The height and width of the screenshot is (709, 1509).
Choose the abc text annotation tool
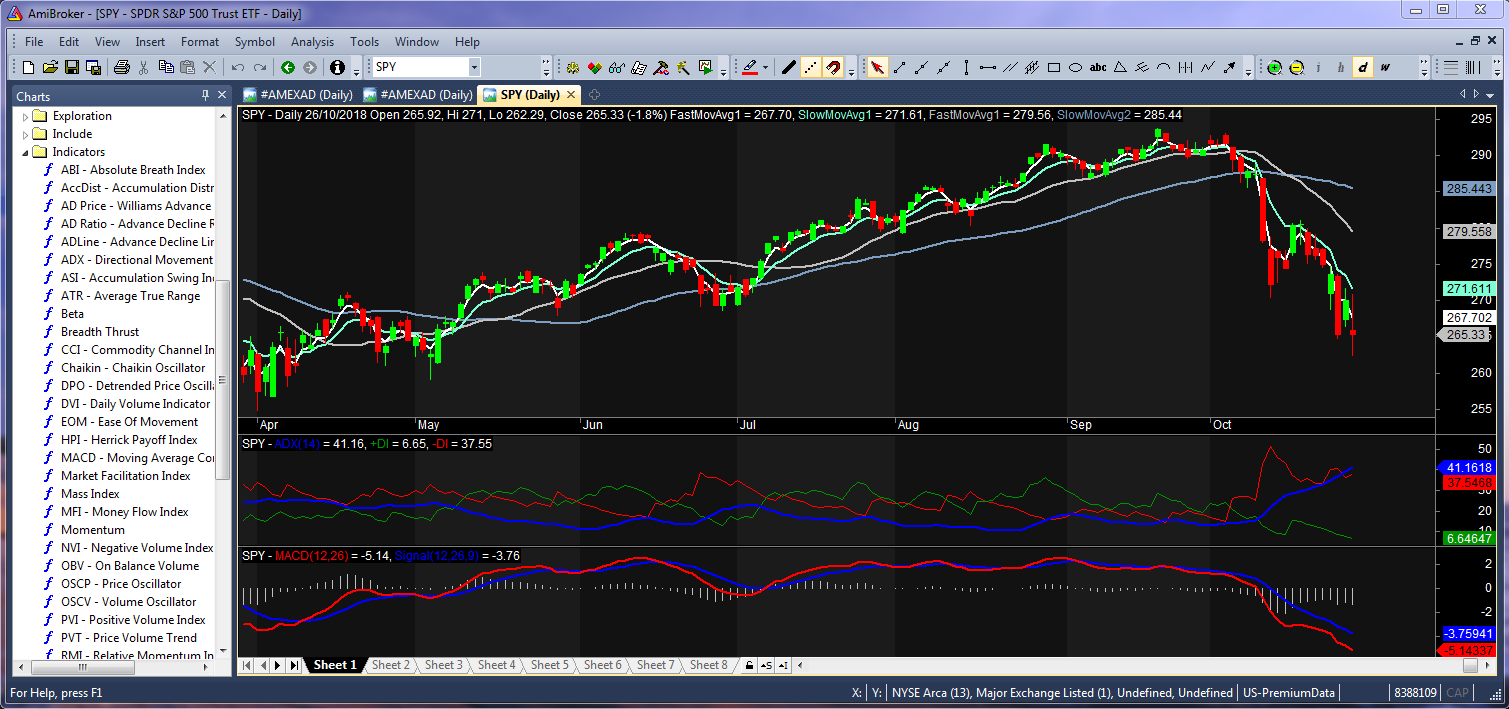[x=1098, y=68]
